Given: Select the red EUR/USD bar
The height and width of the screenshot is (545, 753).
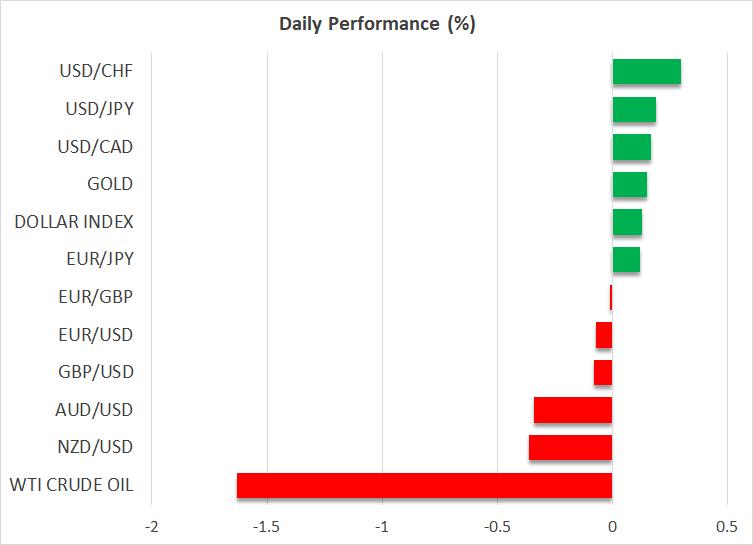Looking at the screenshot, I should tap(604, 335).
